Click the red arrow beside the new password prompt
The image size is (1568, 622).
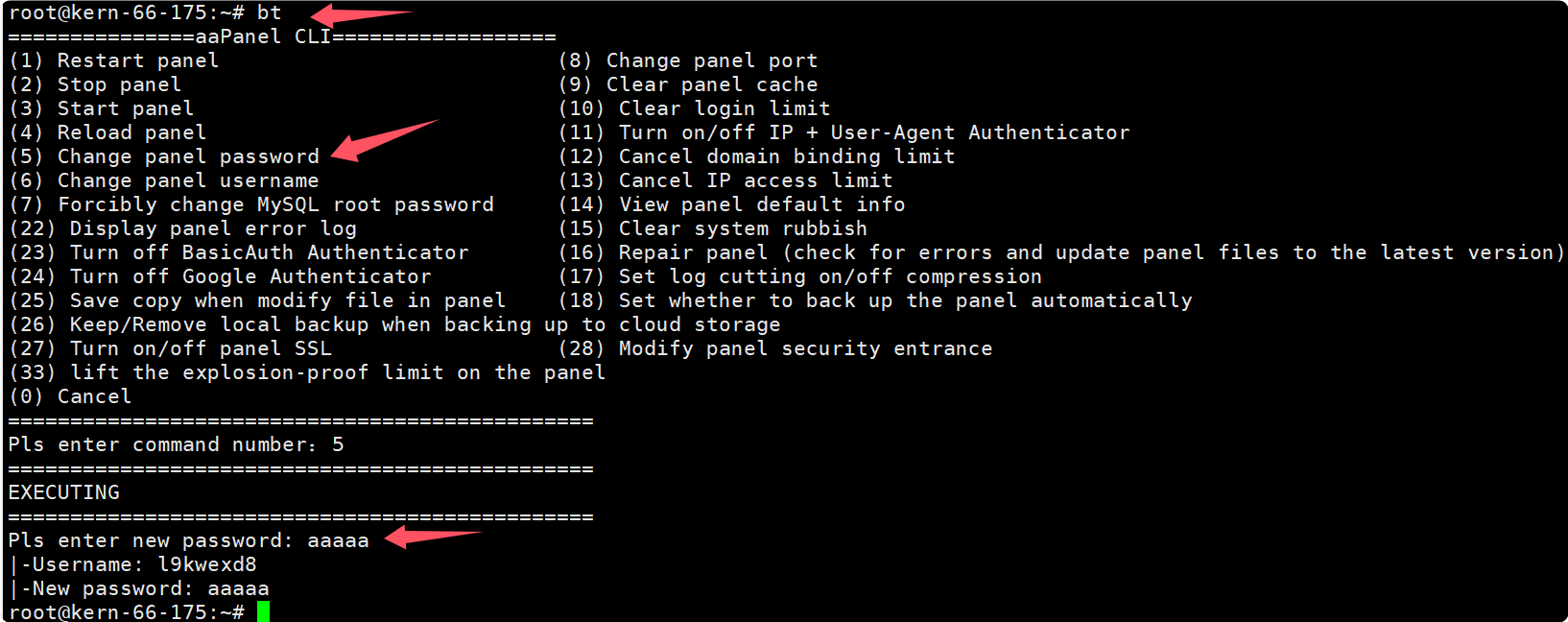(430, 537)
